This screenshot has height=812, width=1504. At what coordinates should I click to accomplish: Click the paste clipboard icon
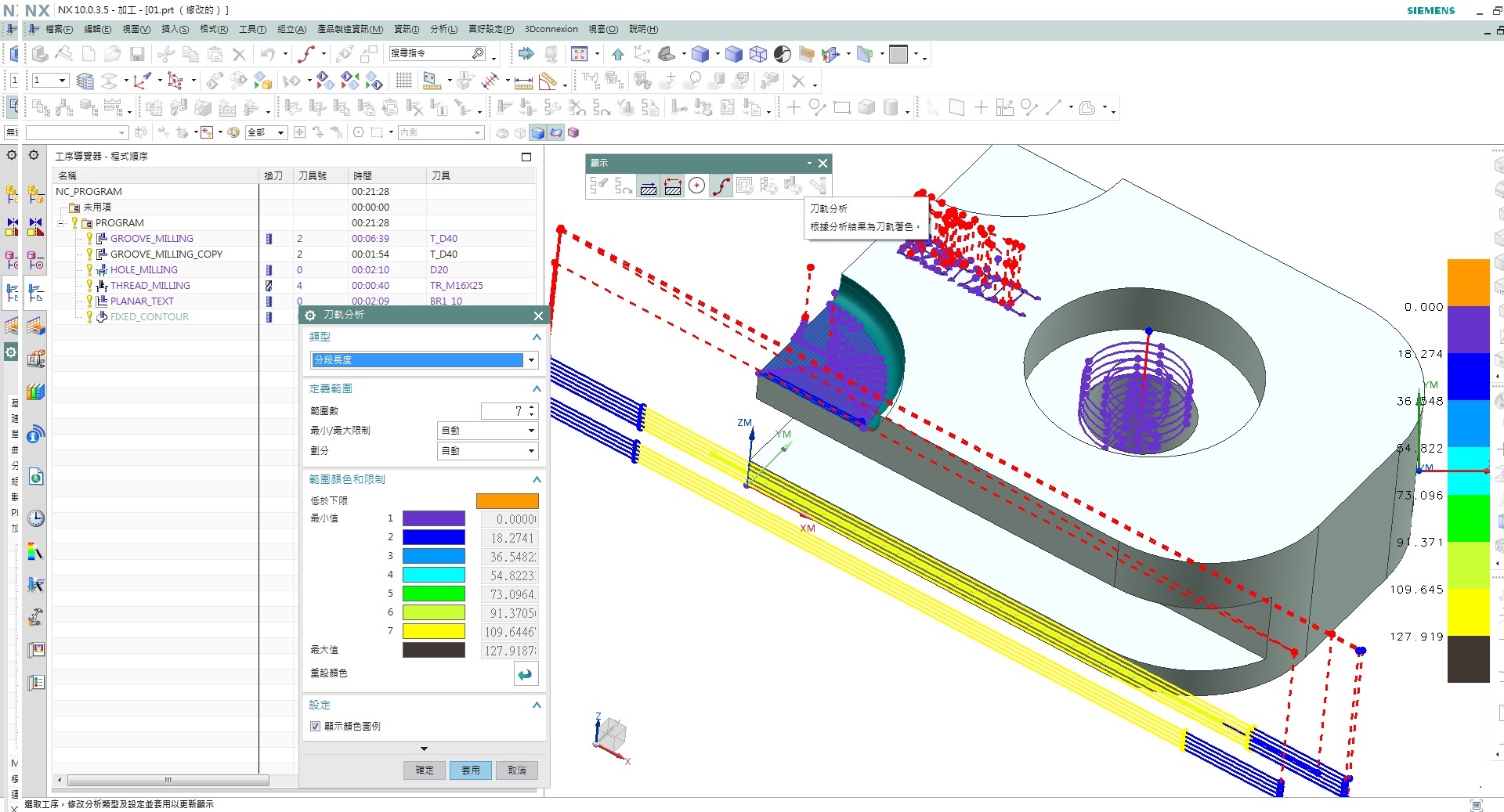pyautogui.click(x=215, y=54)
